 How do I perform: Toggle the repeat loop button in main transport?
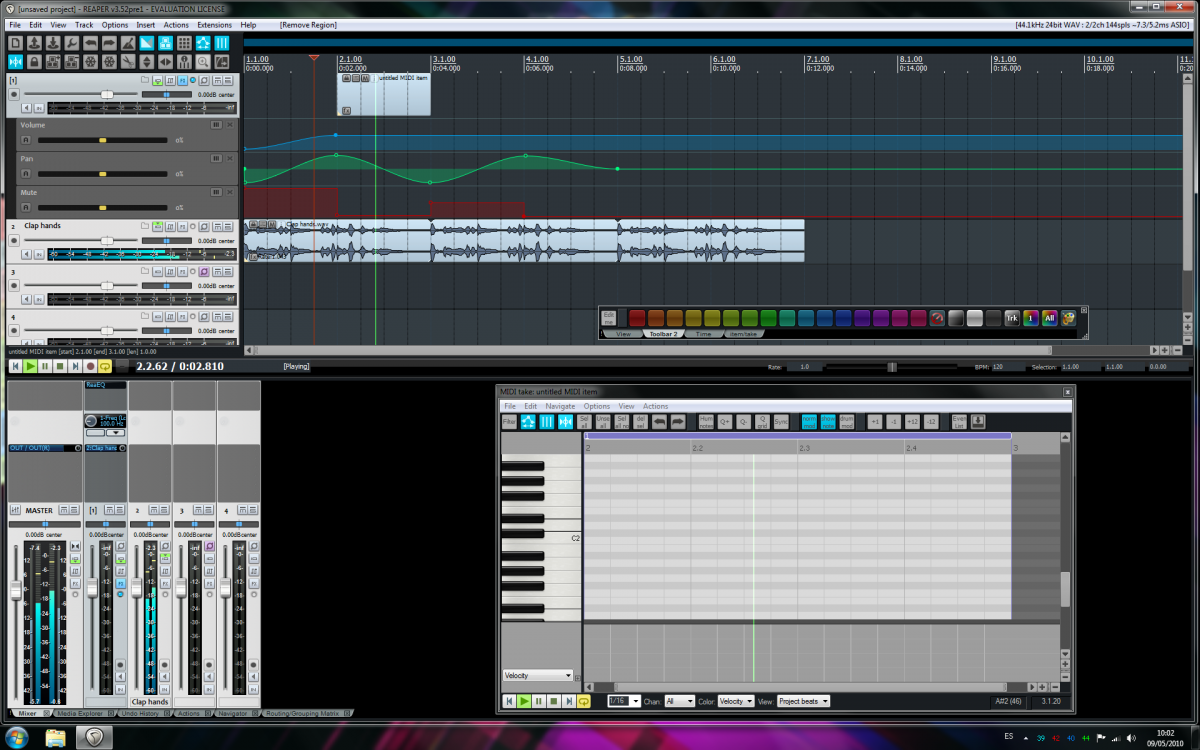click(105, 367)
